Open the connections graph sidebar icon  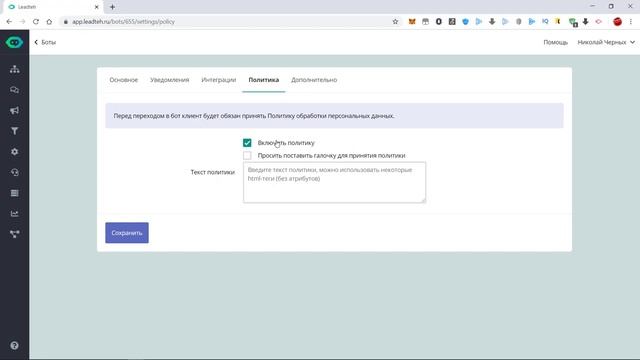pyautogui.click(x=15, y=234)
